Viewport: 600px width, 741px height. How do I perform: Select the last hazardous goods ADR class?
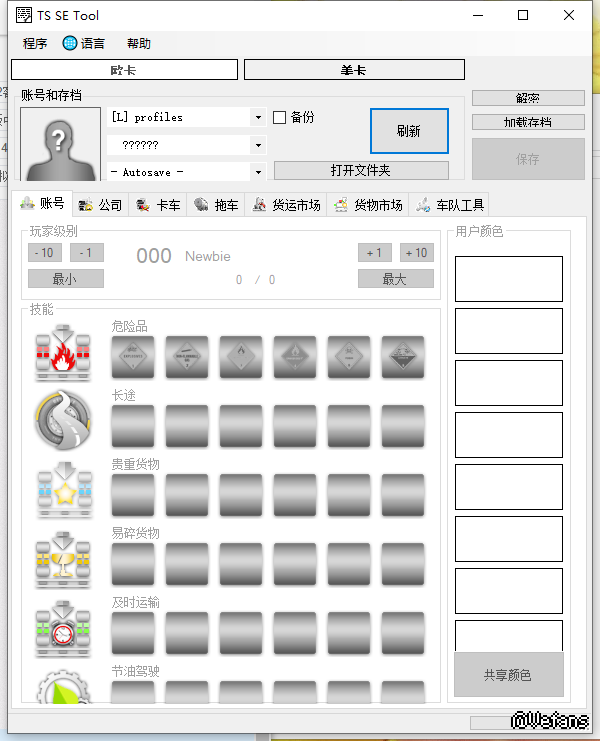403,357
